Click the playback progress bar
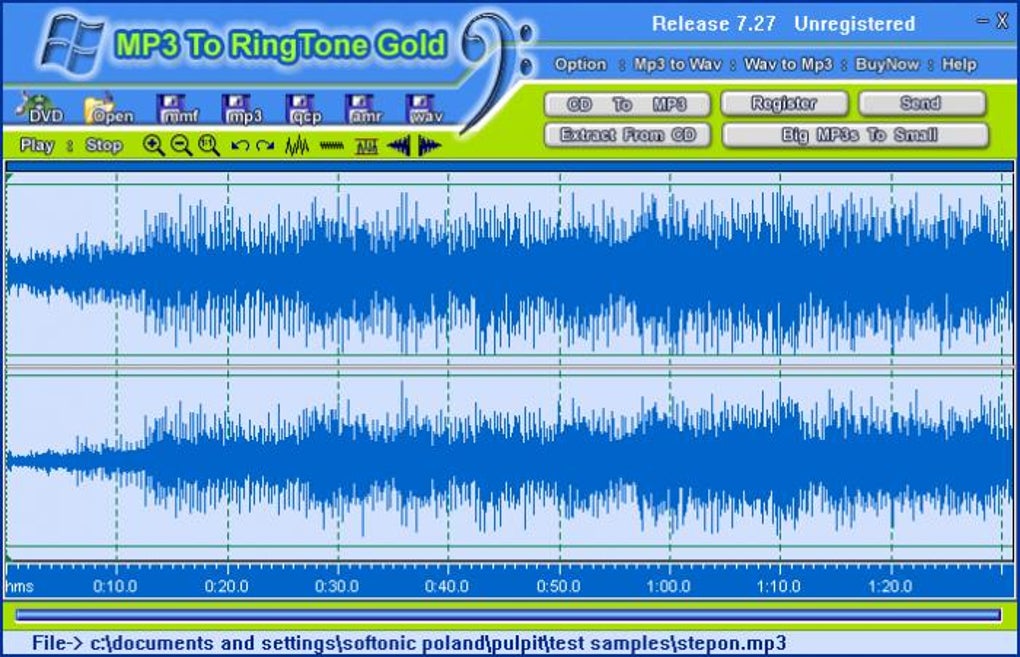This screenshot has height=657, width=1020. [x=508, y=614]
